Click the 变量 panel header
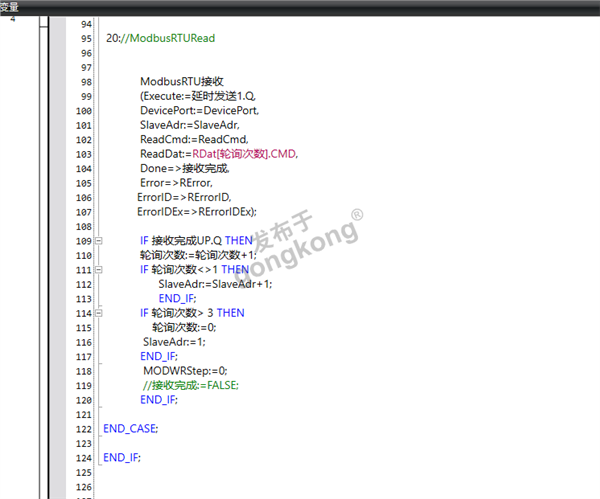Viewport: 600px width, 499px height. 10,7
